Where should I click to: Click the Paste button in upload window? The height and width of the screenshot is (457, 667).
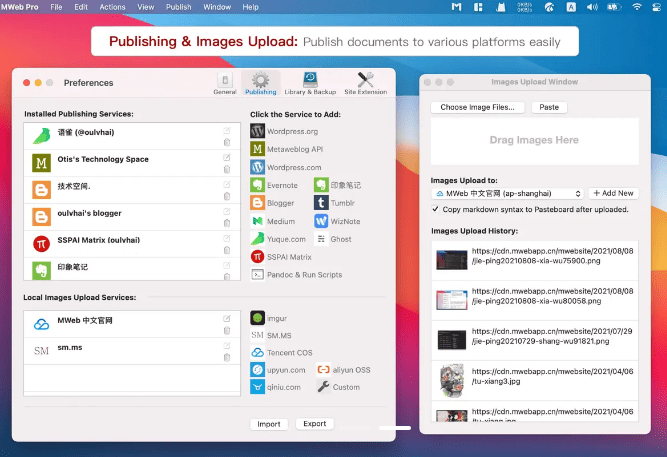549,107
